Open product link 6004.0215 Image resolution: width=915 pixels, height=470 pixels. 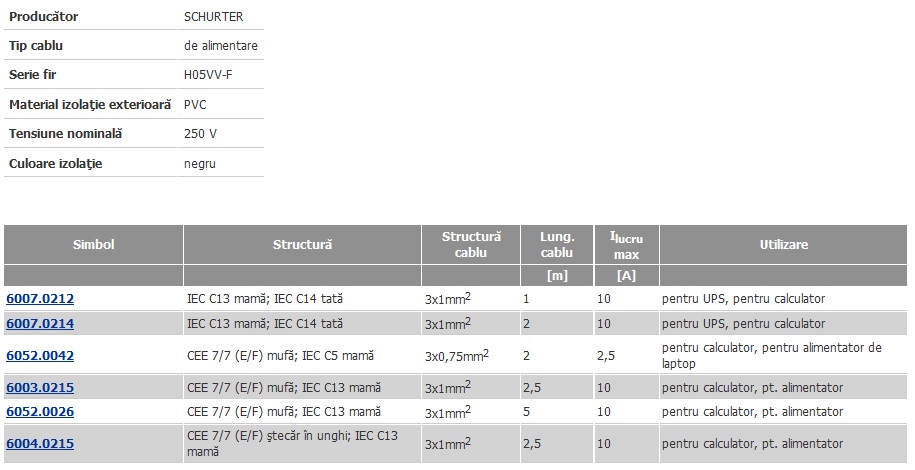coord(40,444)
